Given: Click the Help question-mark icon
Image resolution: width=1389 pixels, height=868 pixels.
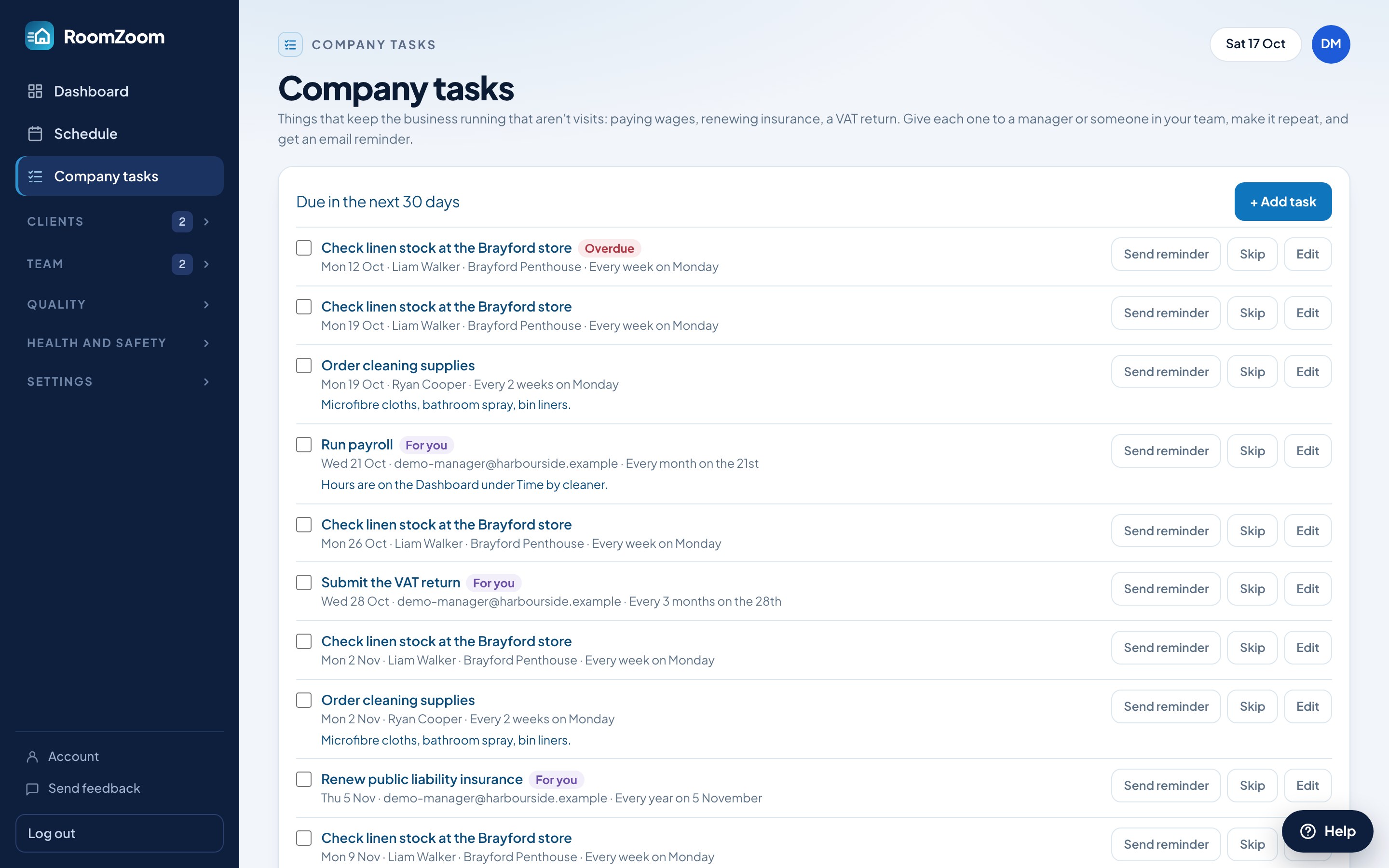Looking at the screenshot, I should coord(1307,831).
